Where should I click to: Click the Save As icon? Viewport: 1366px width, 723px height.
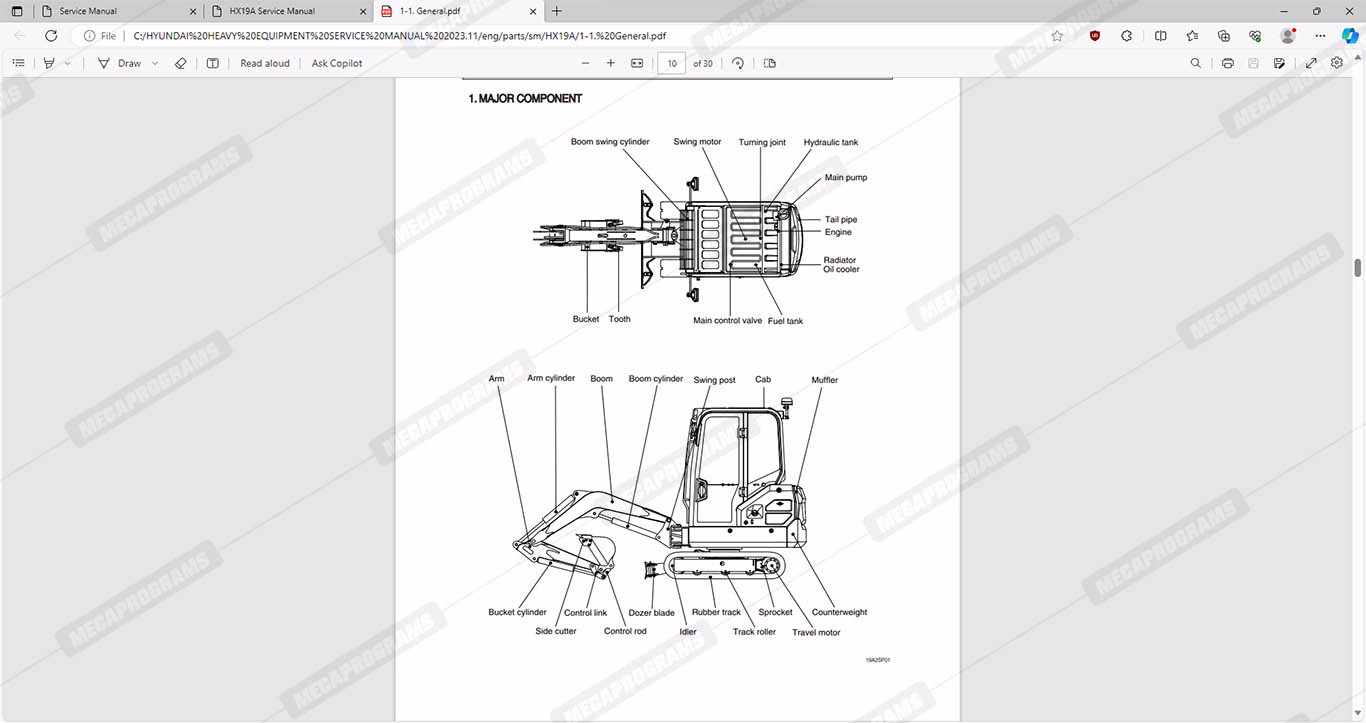click(1279, 63)
